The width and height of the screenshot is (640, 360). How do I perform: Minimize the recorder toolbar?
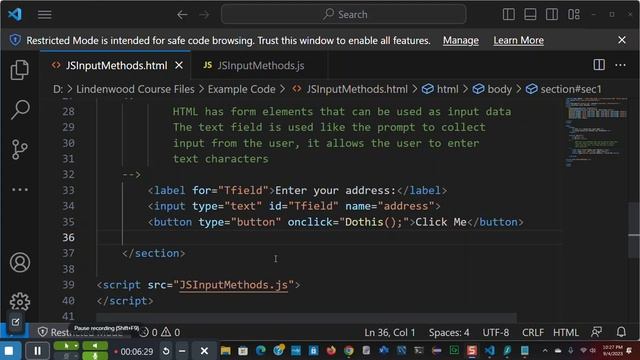click(182, 351)
